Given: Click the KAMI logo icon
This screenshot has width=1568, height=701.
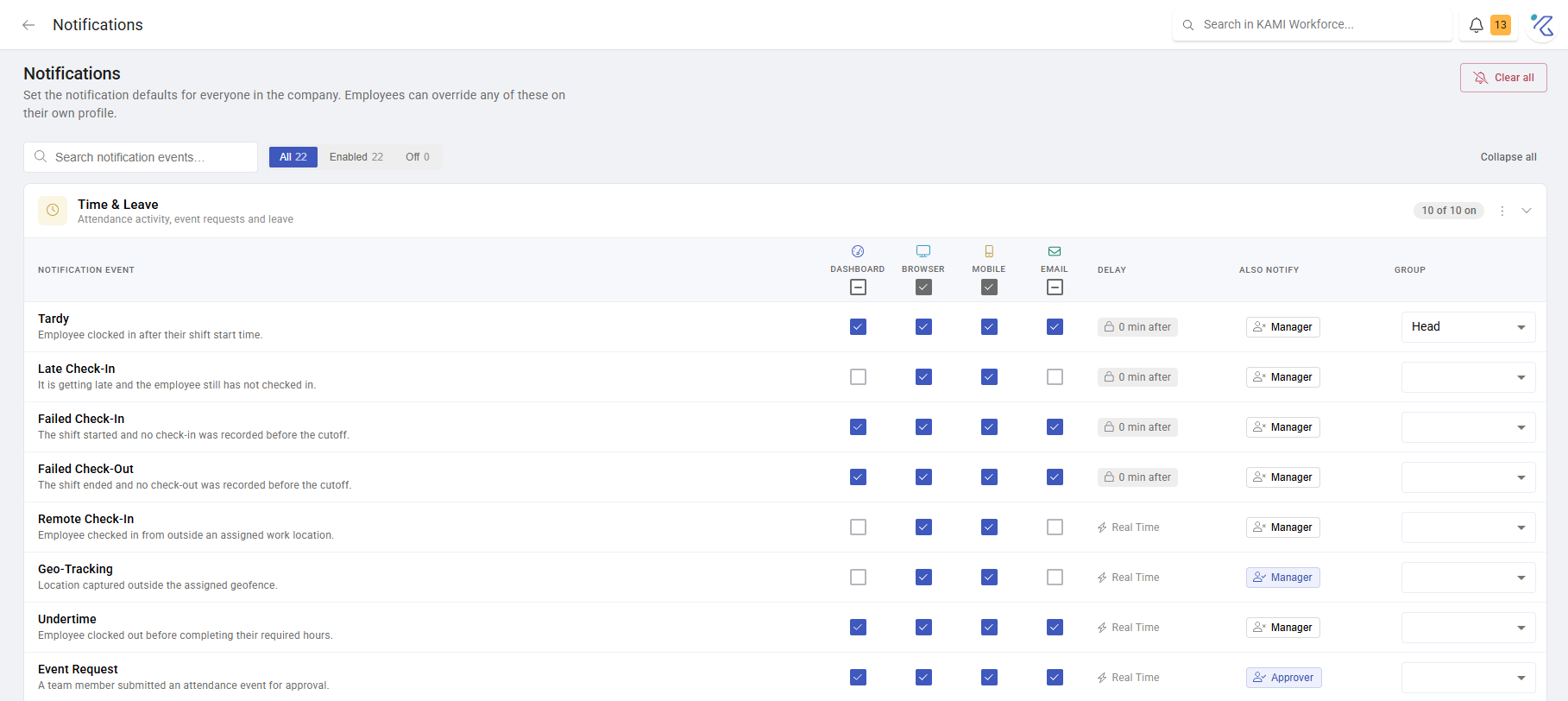Looking at the screenshot, I should tap(1541, 25).
